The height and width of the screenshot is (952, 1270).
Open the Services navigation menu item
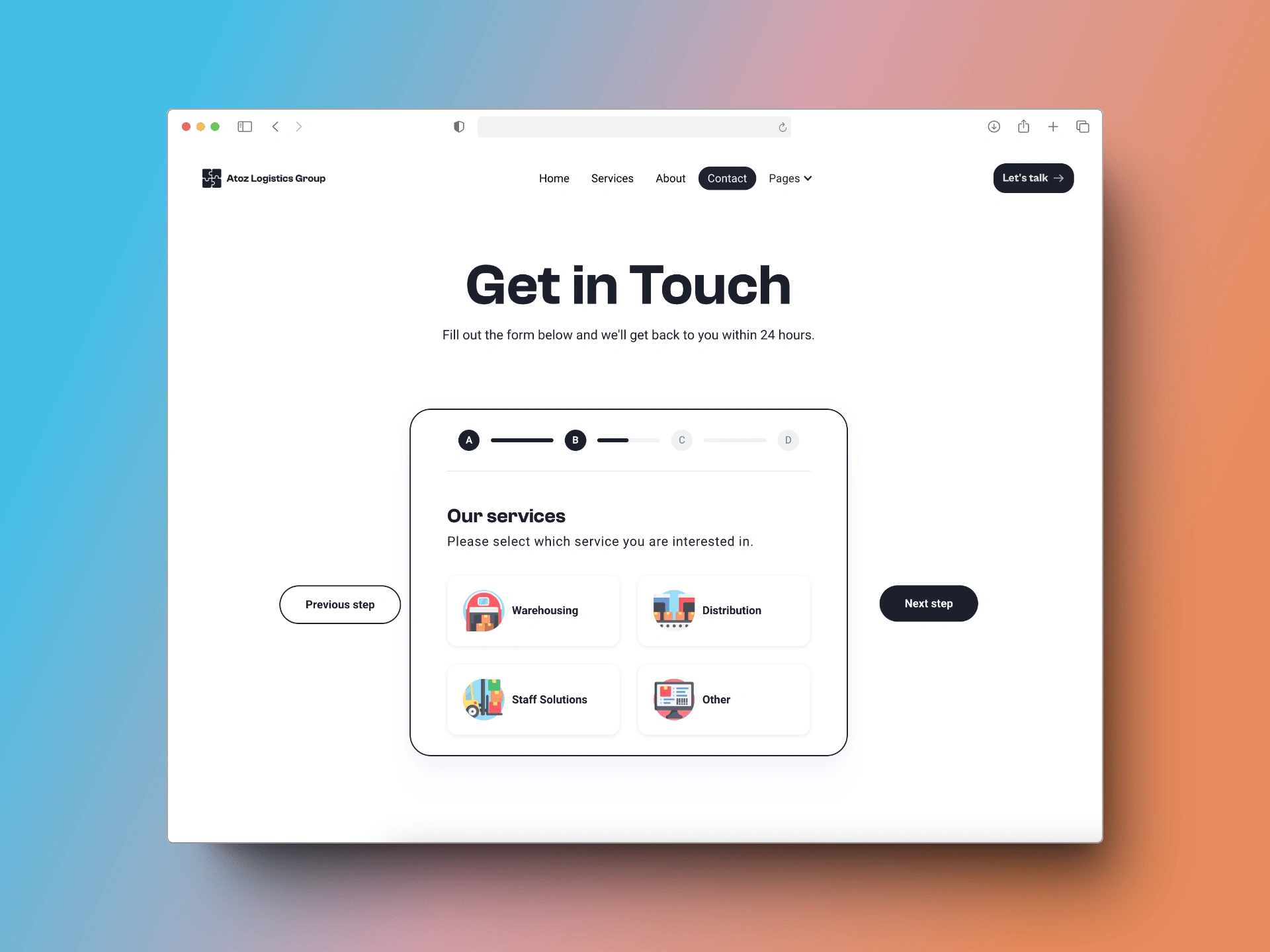[x=612, y=178]
